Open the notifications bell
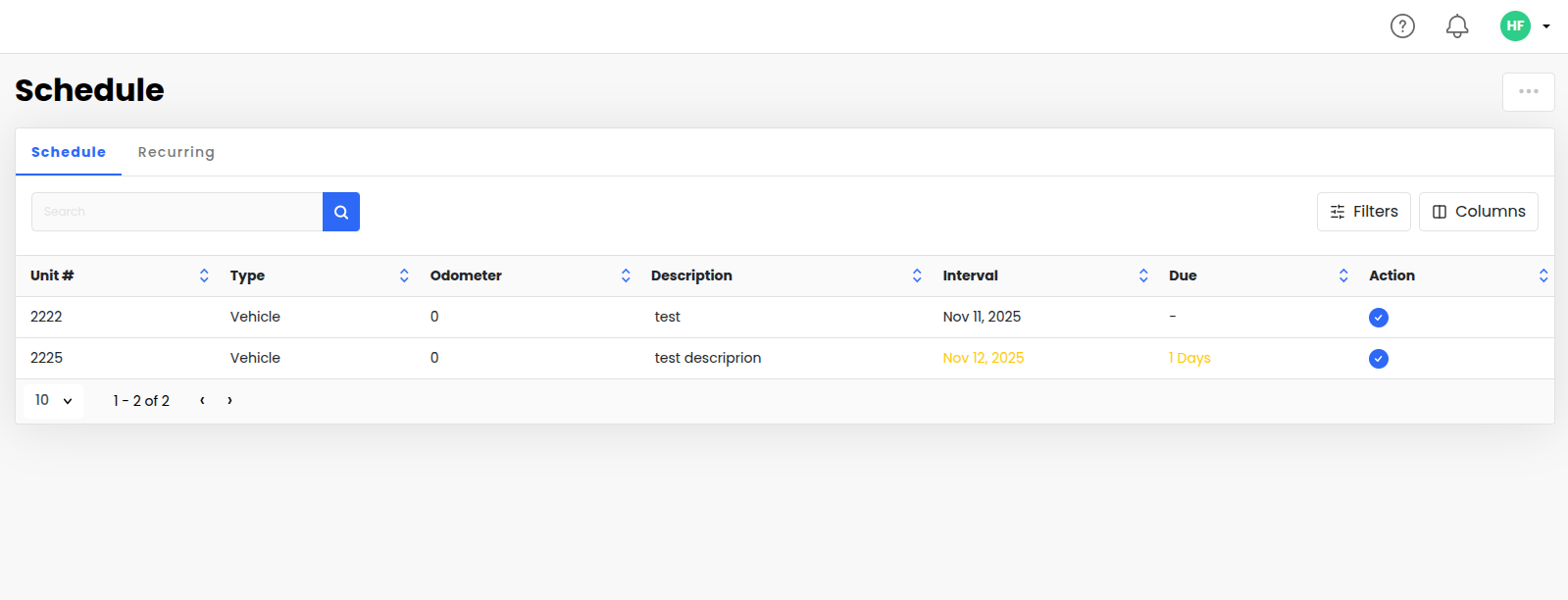 (x=1457, y=26)
